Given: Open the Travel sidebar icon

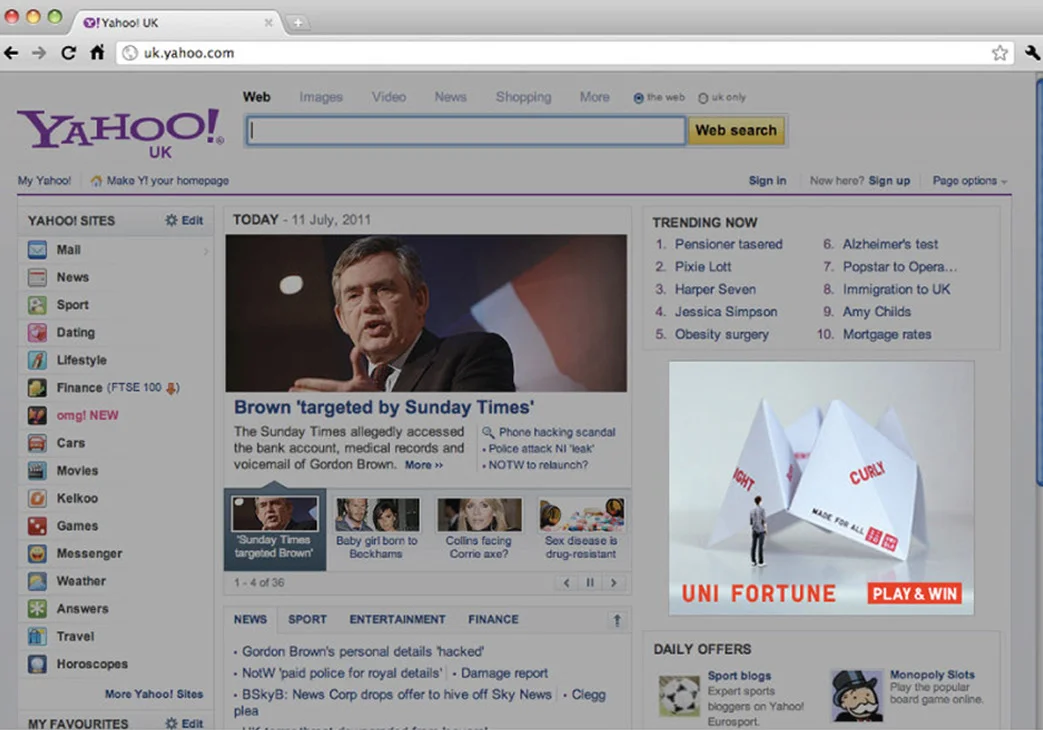Looking at the screenshot, I should tap(37, 636).
